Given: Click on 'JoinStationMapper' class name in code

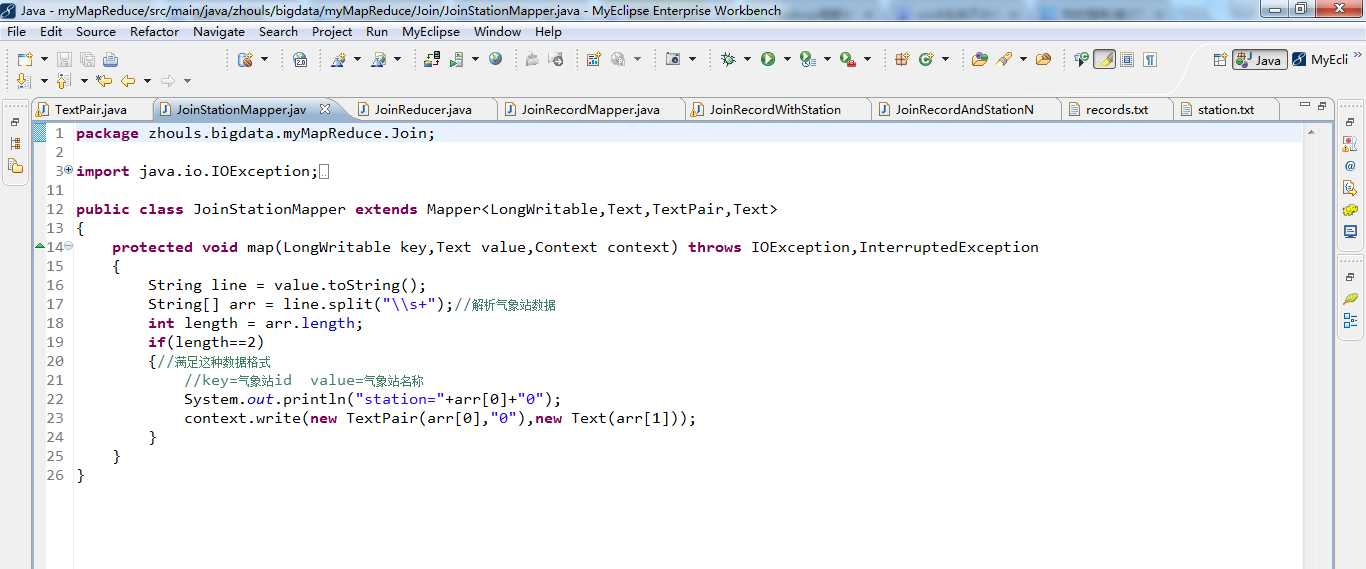Looking at the screenshot, I should pos(269,209).
